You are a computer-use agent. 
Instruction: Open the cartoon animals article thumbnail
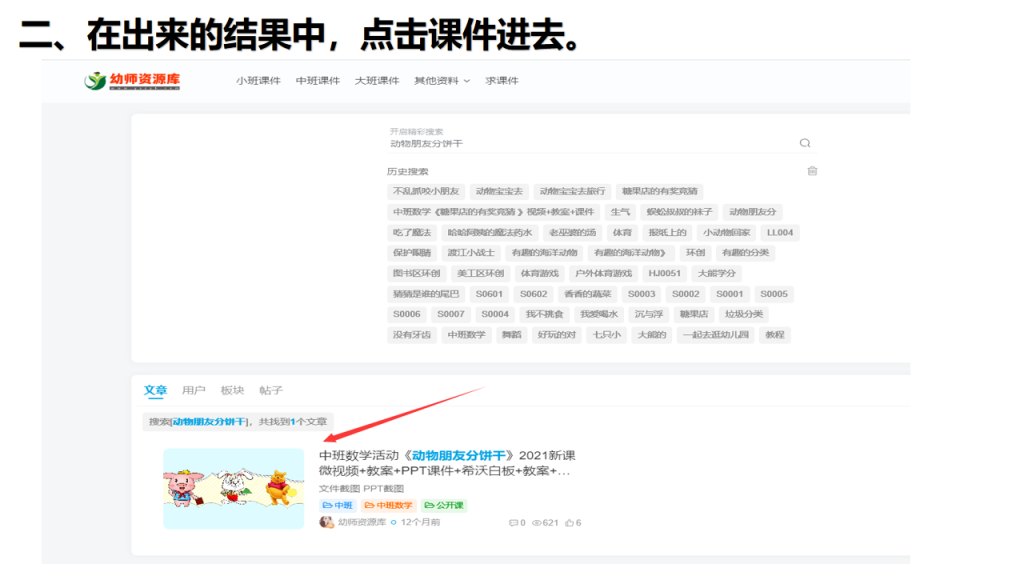point(233,488)
